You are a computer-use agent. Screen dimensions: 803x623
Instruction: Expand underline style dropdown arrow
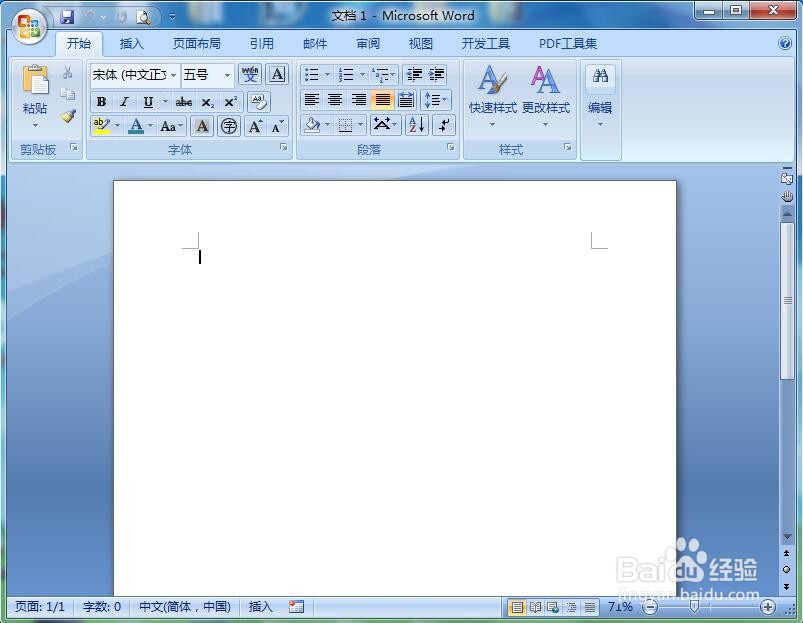[x=164, y=102]
